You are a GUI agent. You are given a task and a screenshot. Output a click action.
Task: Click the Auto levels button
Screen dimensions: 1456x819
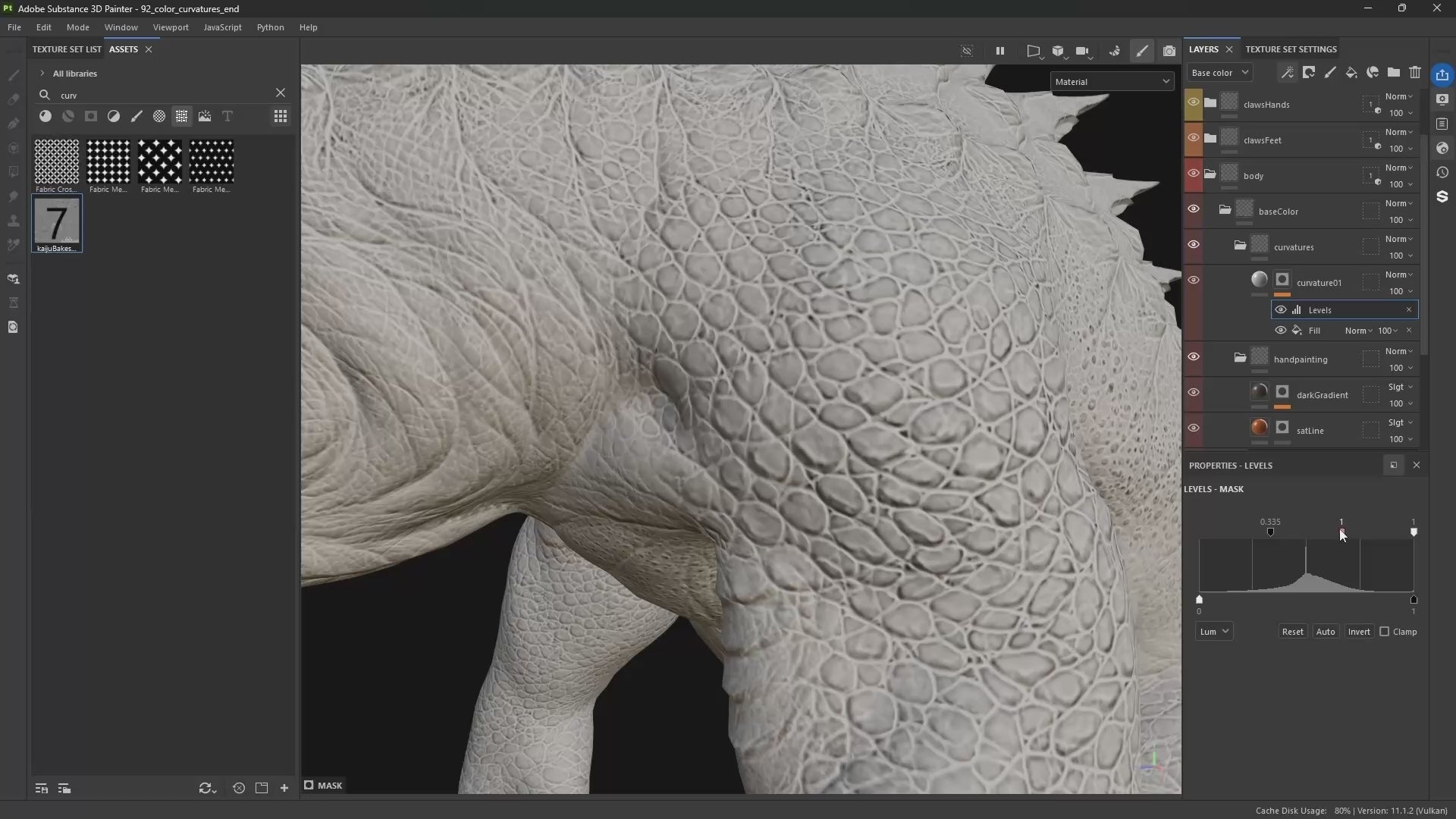tap(1326, 632)
